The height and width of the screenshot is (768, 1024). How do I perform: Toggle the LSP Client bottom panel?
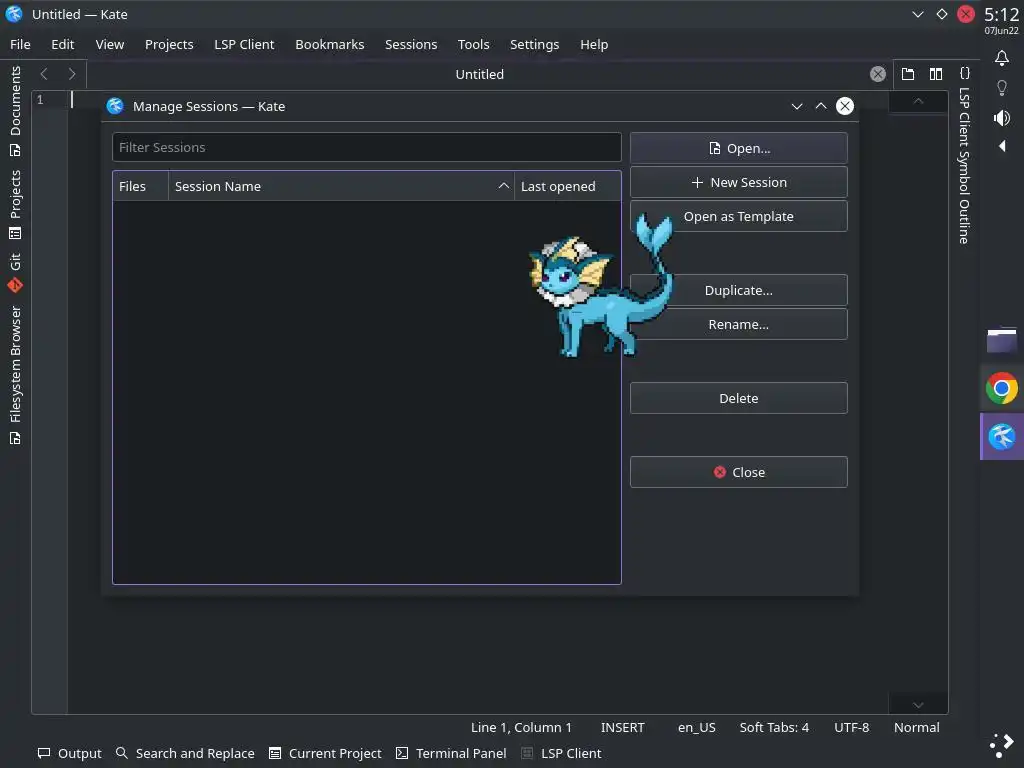(562, 753)
